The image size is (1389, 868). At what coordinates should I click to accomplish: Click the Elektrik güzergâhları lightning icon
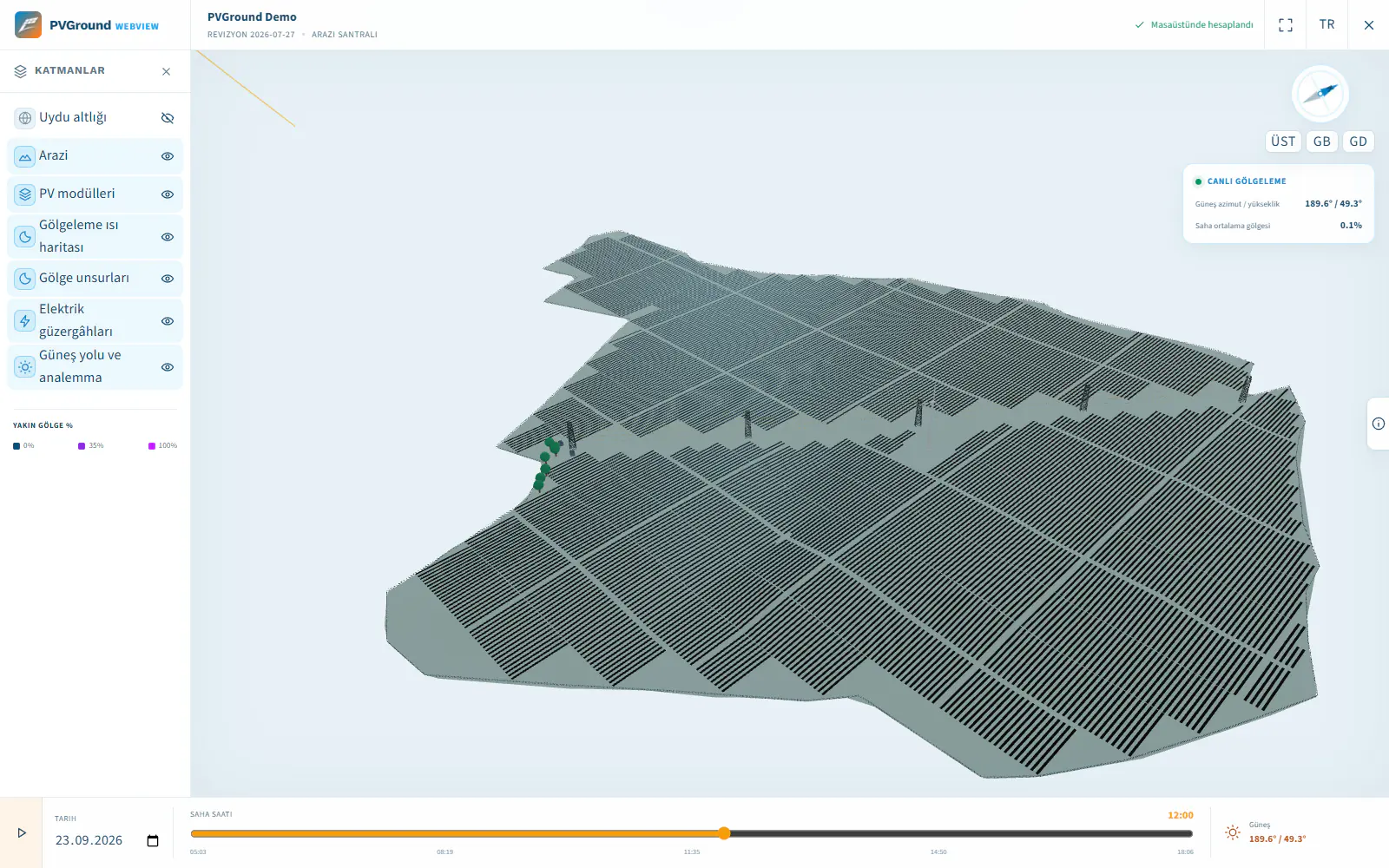tap(25, 321)
